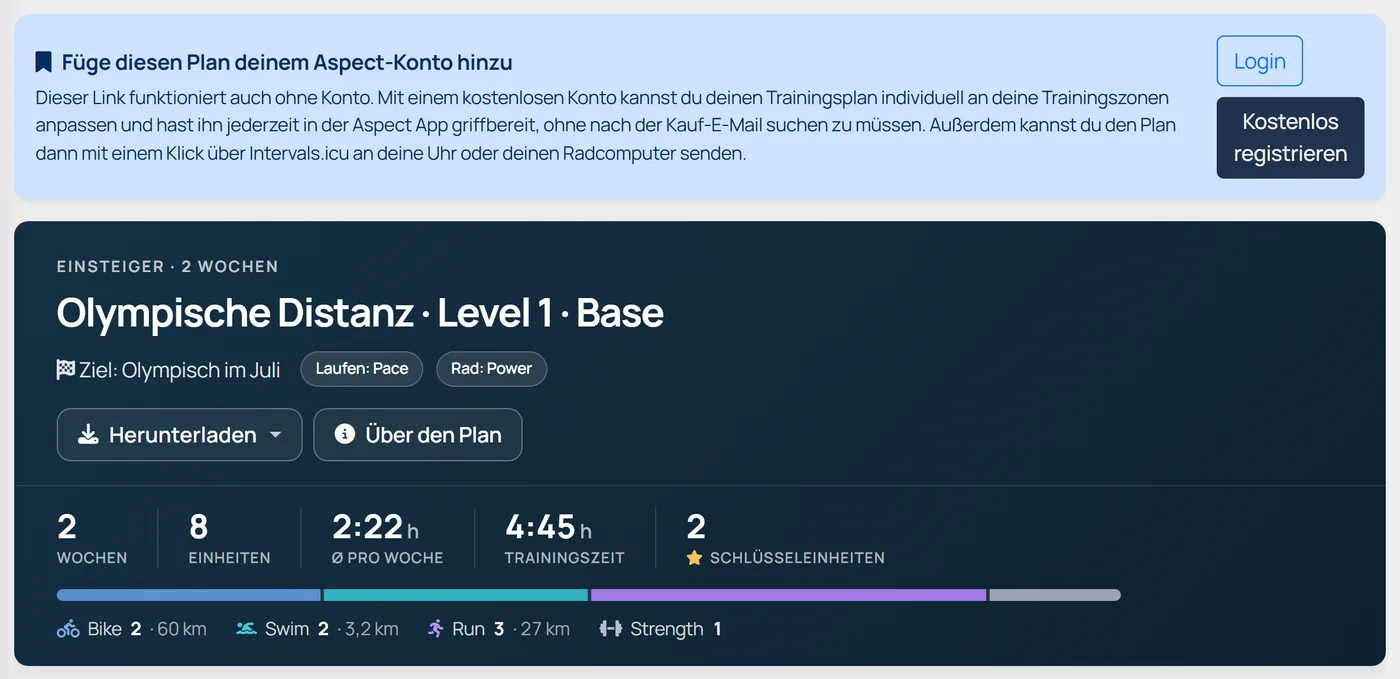Click the download icon in the Herunterladen button
1400x679 pixels.
point(88,435)
